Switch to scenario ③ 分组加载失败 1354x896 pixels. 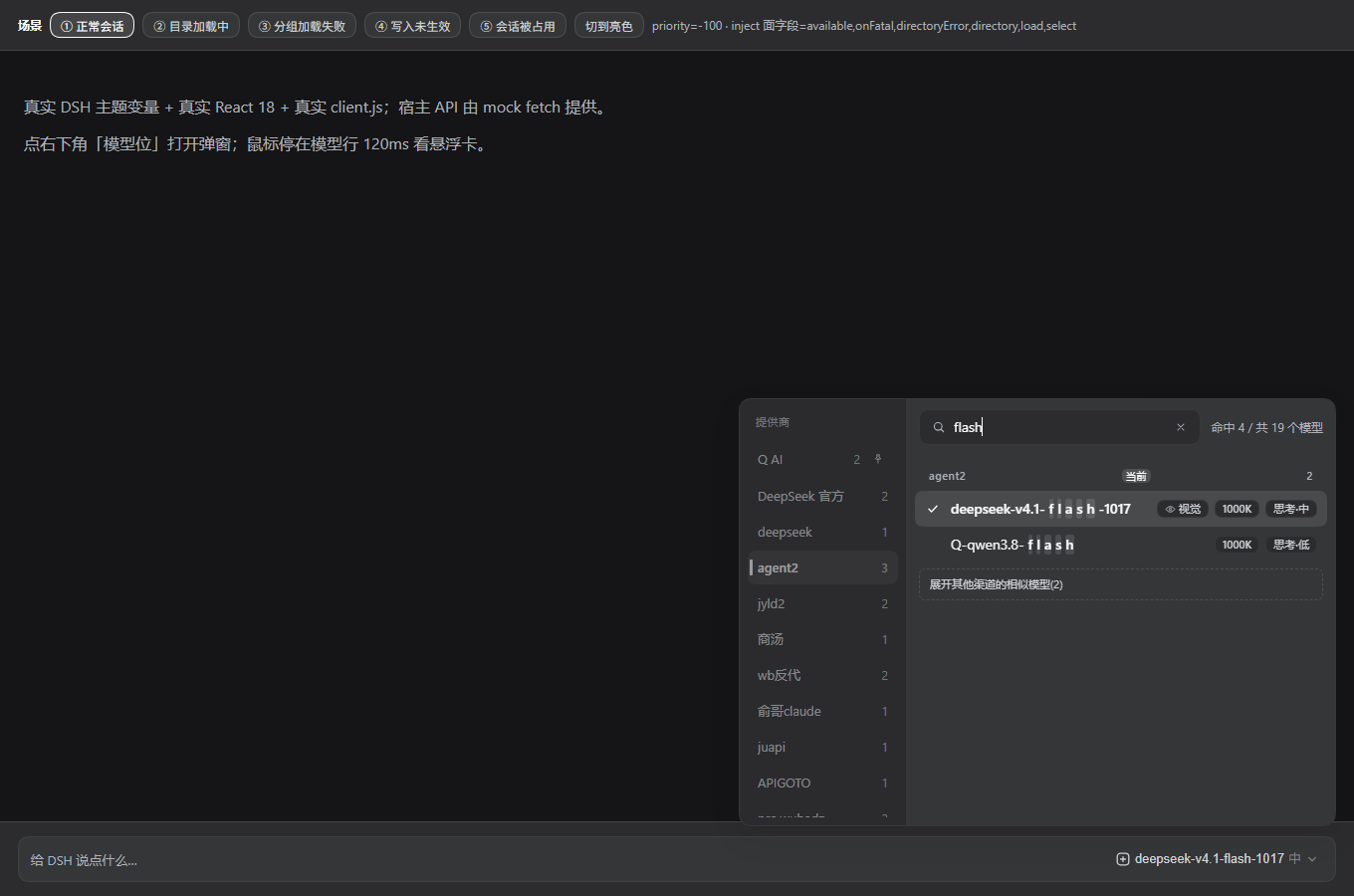tap(302, 26)
